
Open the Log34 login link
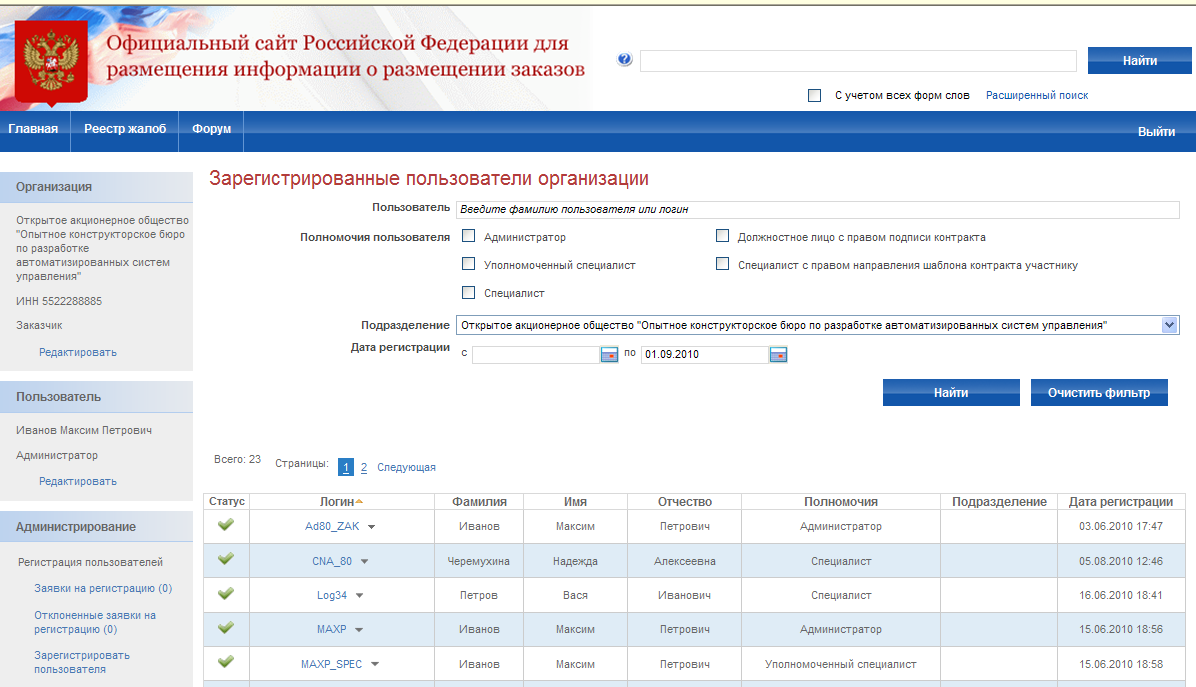click(332, 596)
